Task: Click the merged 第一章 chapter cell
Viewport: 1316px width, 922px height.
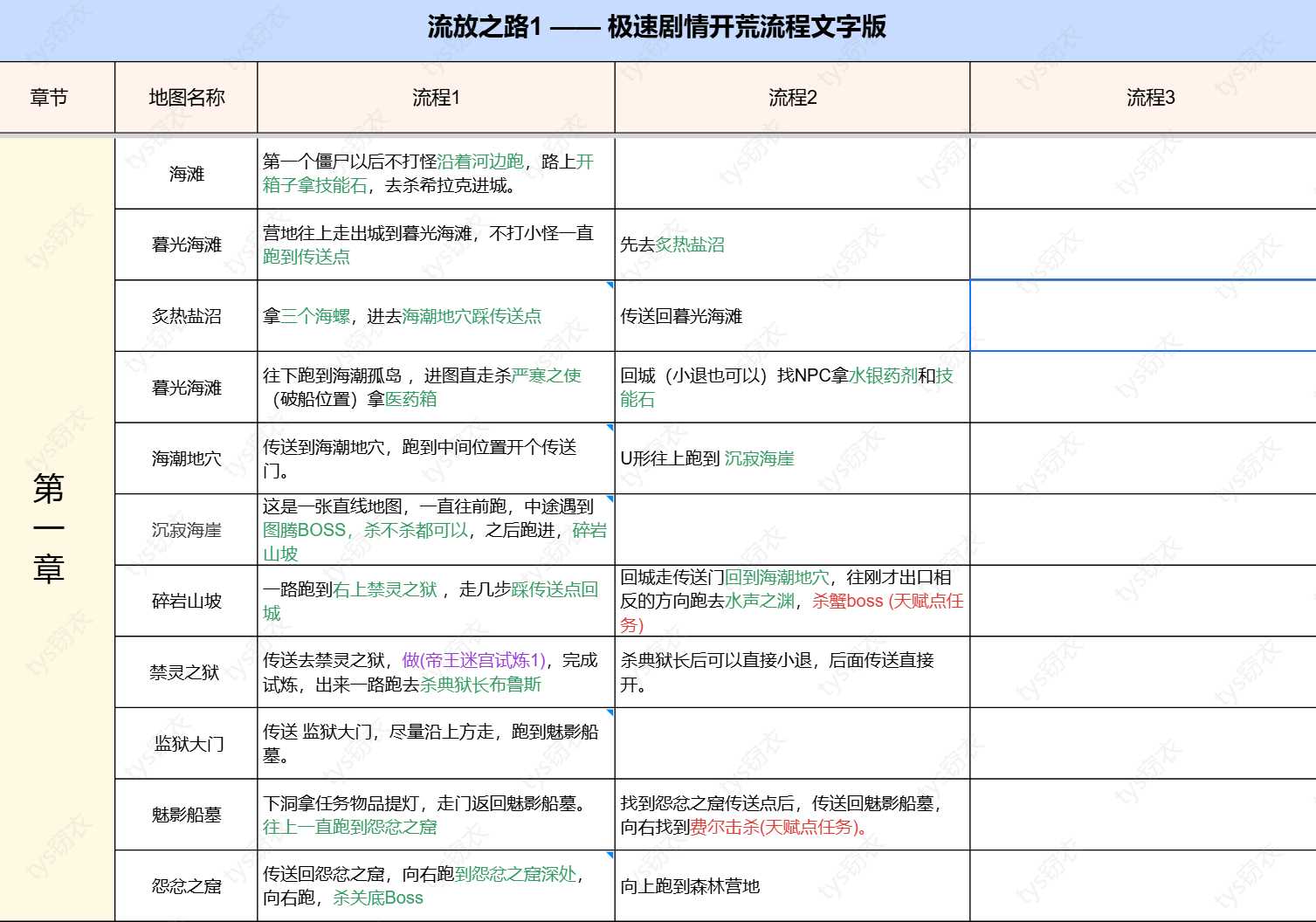Action: (49, 528)
